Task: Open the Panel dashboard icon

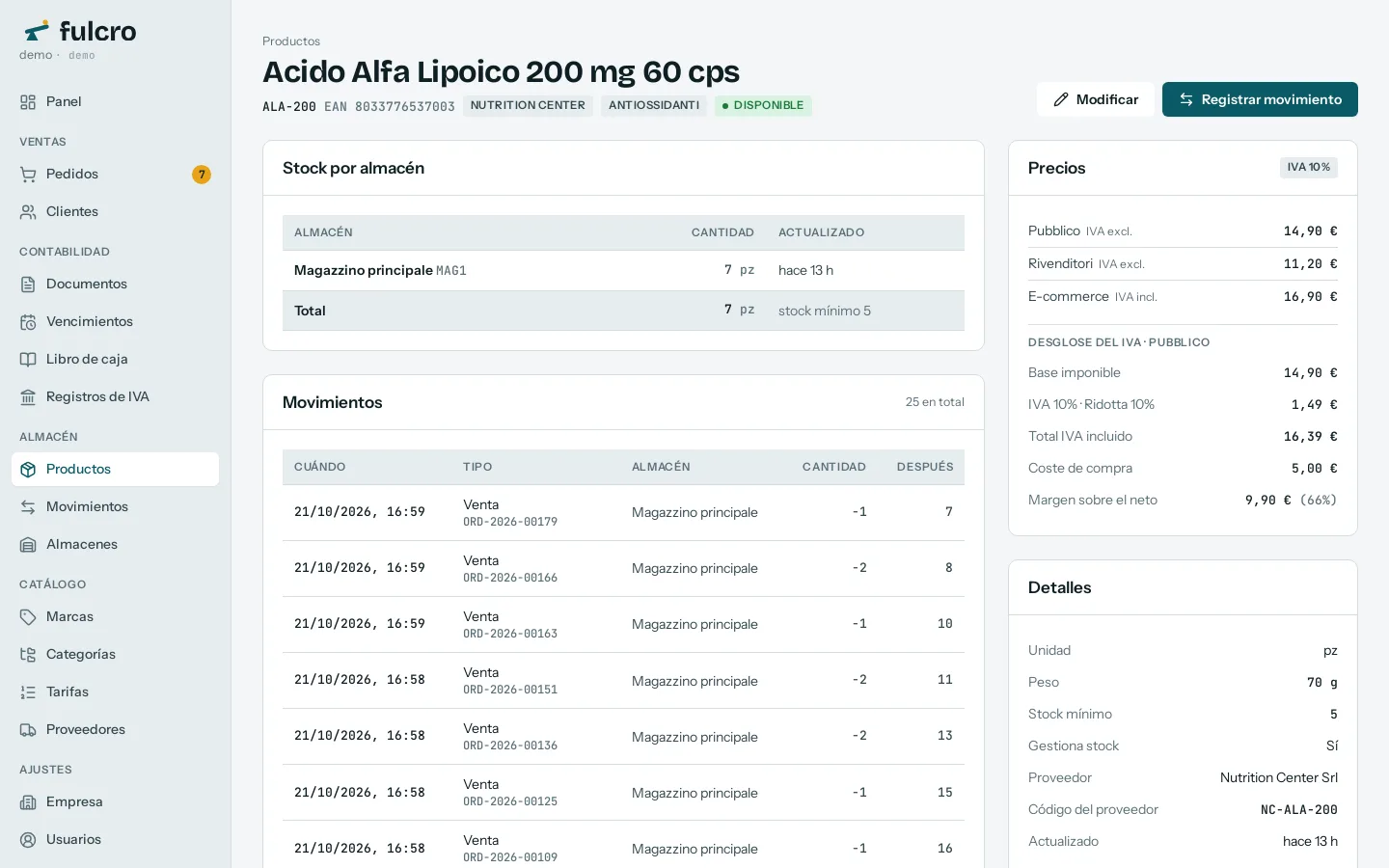Action: 28,102
